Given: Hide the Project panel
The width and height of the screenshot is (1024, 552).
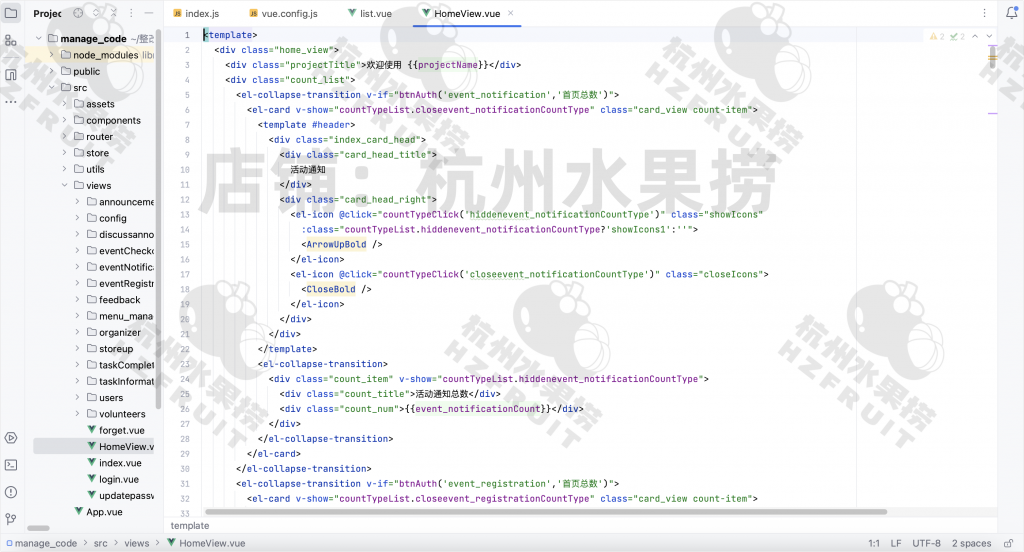Looking at the screenshot, I should tap(149, 13).
